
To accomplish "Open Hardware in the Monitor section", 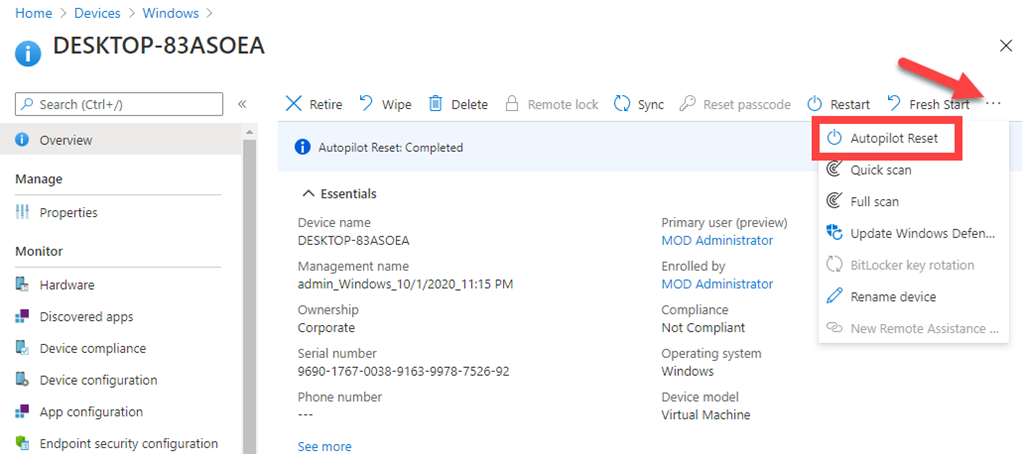I will coord(67,285).
